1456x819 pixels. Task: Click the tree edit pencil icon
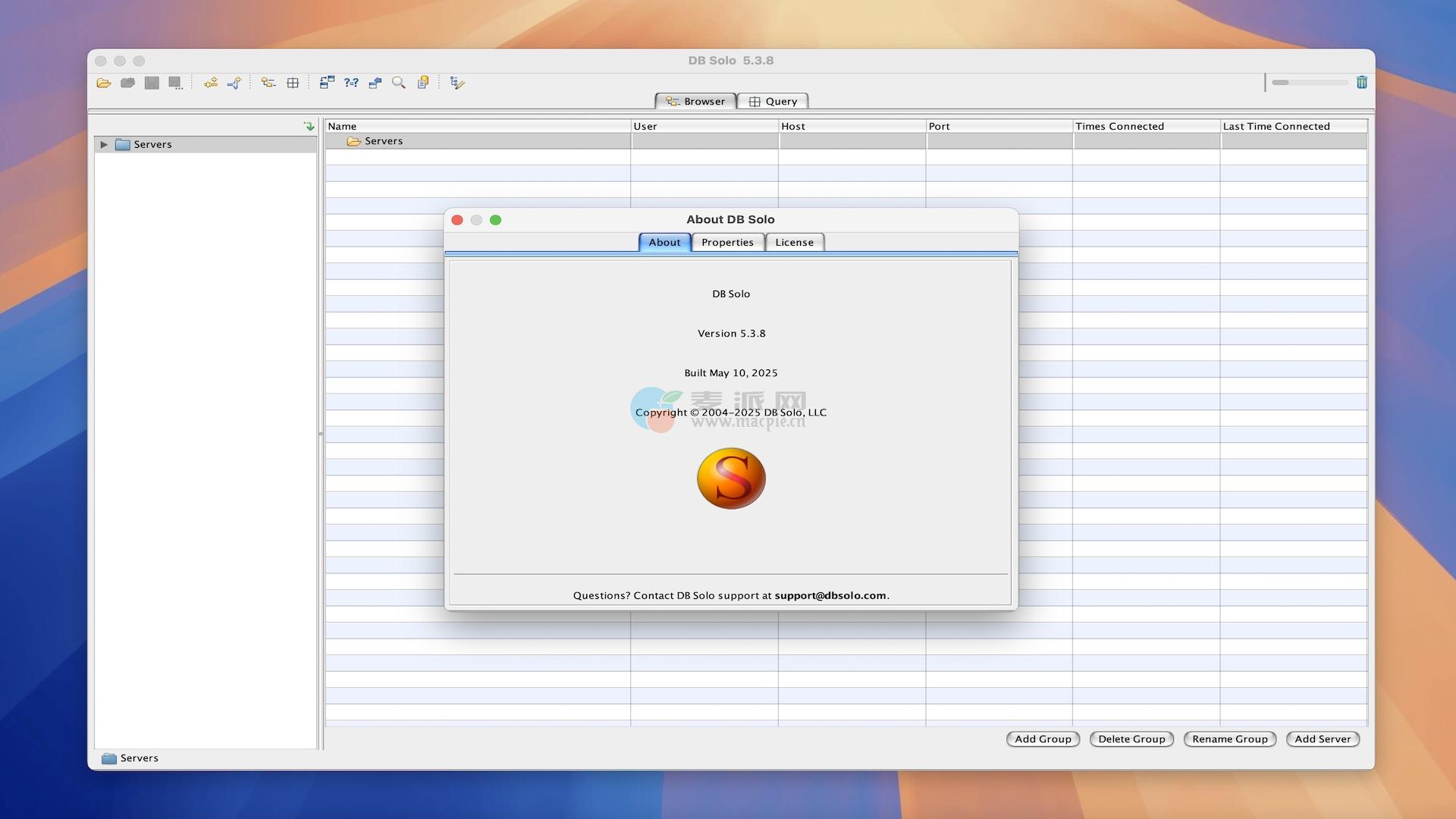point(457,83)
